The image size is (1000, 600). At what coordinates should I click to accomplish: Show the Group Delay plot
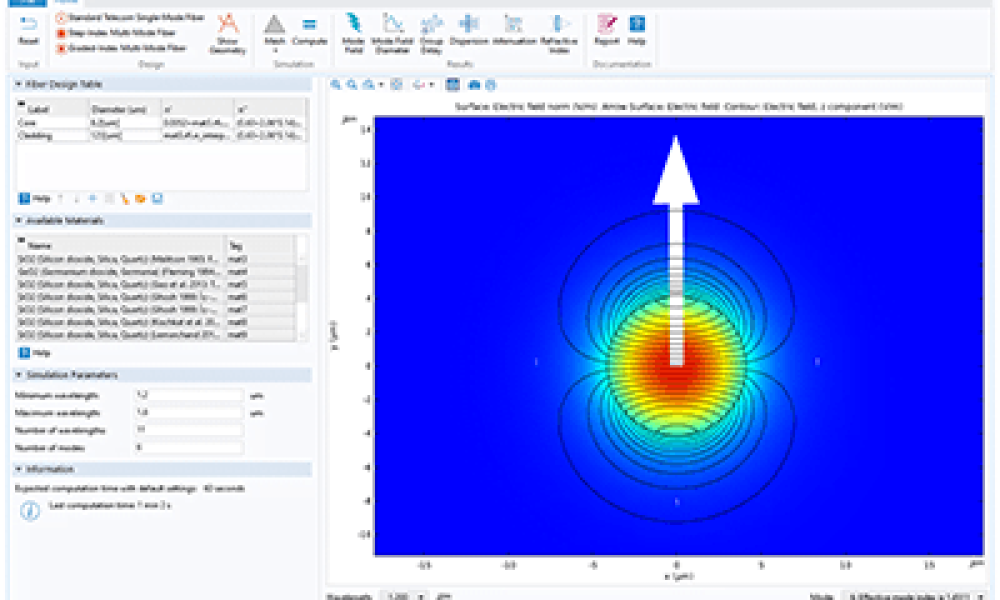pyautogui.click(x=431, y=33)
